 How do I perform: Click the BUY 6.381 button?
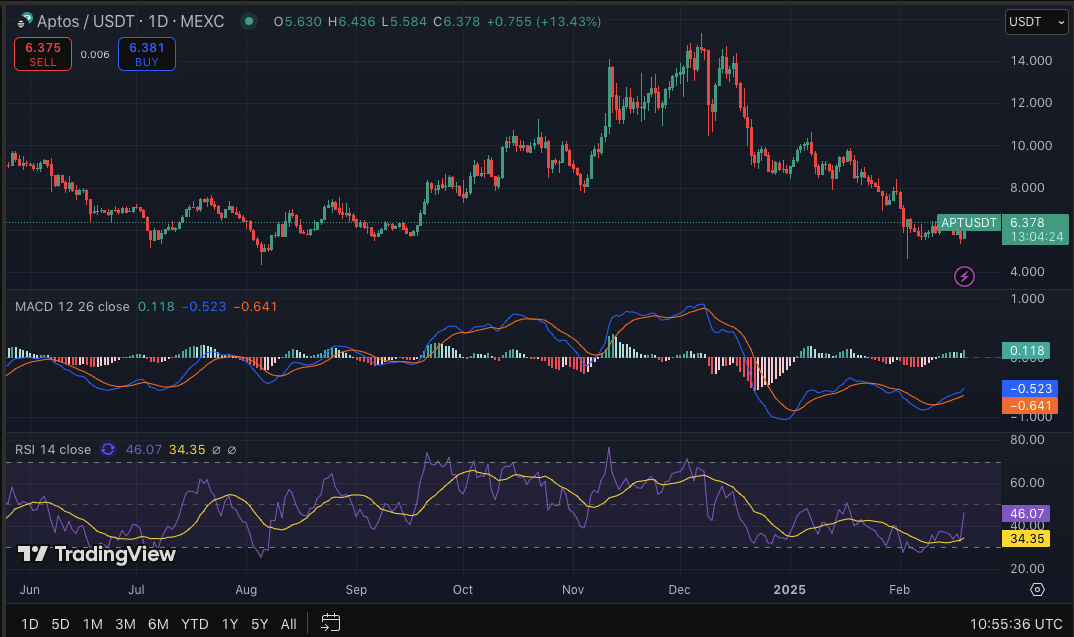[x=146, y=54]
